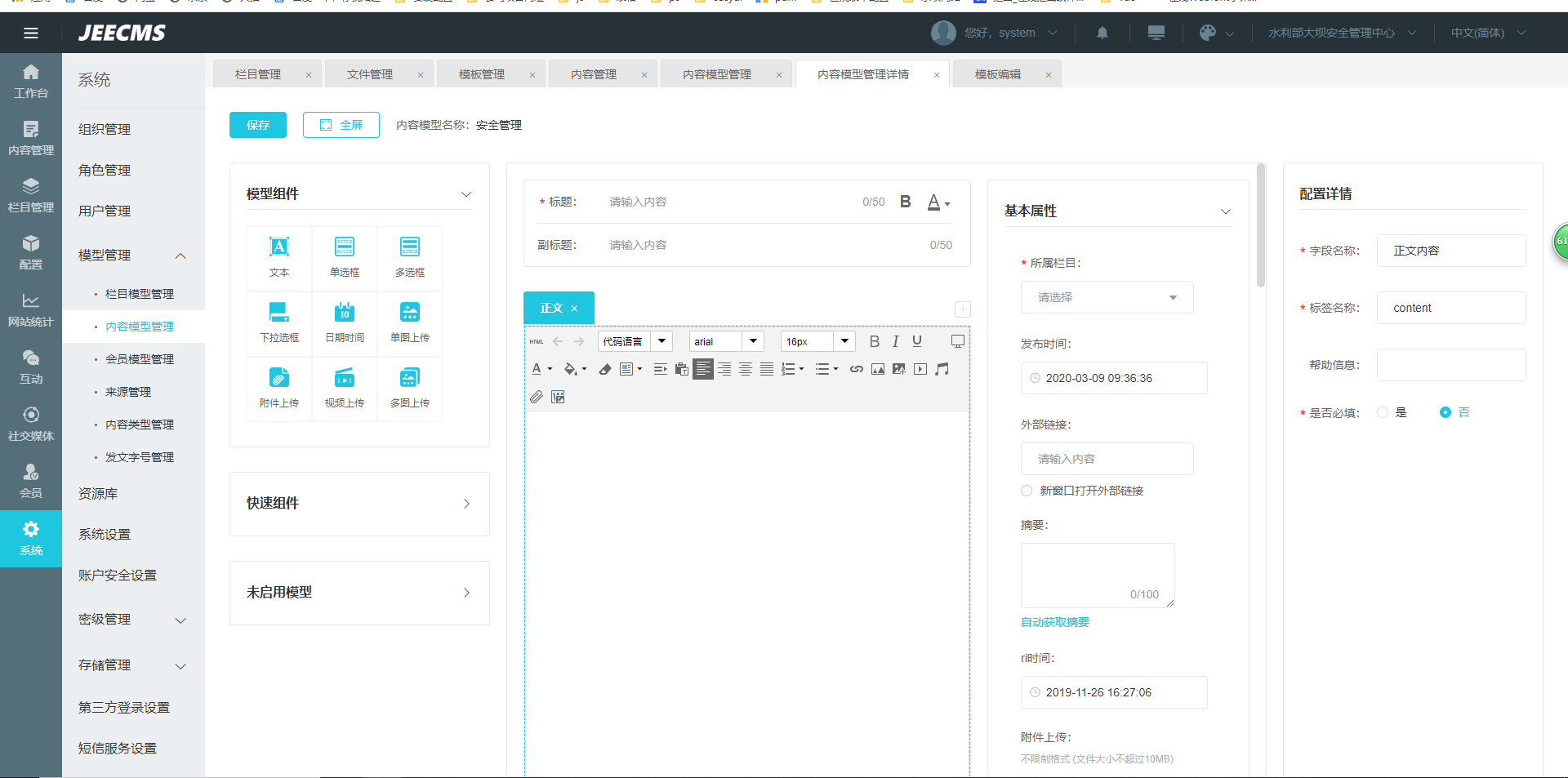Select 是 for 是否必填
Screen dimensions: 1568x778
[x=1383, y=412]
